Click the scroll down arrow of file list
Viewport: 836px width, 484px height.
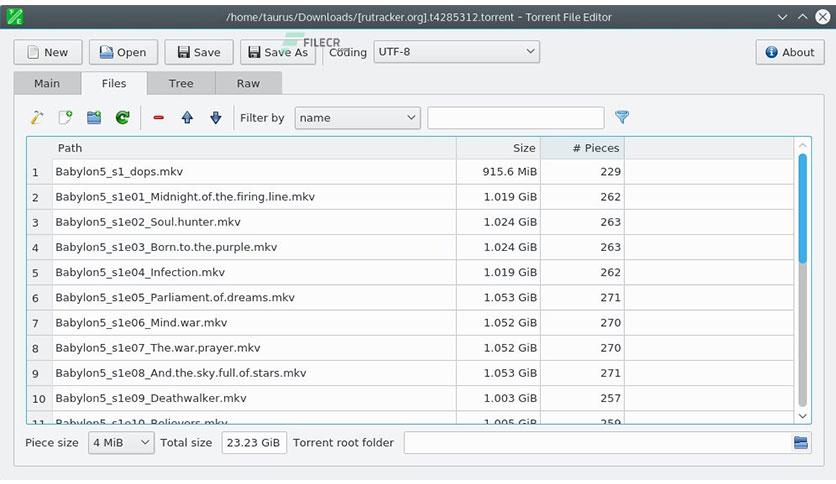(x=802, y=416)
